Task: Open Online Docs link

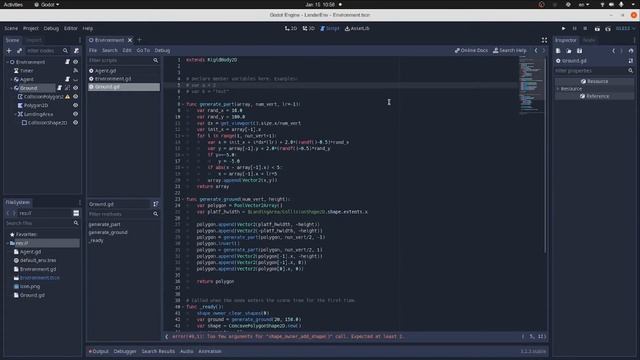Action: tap(471, 51)
